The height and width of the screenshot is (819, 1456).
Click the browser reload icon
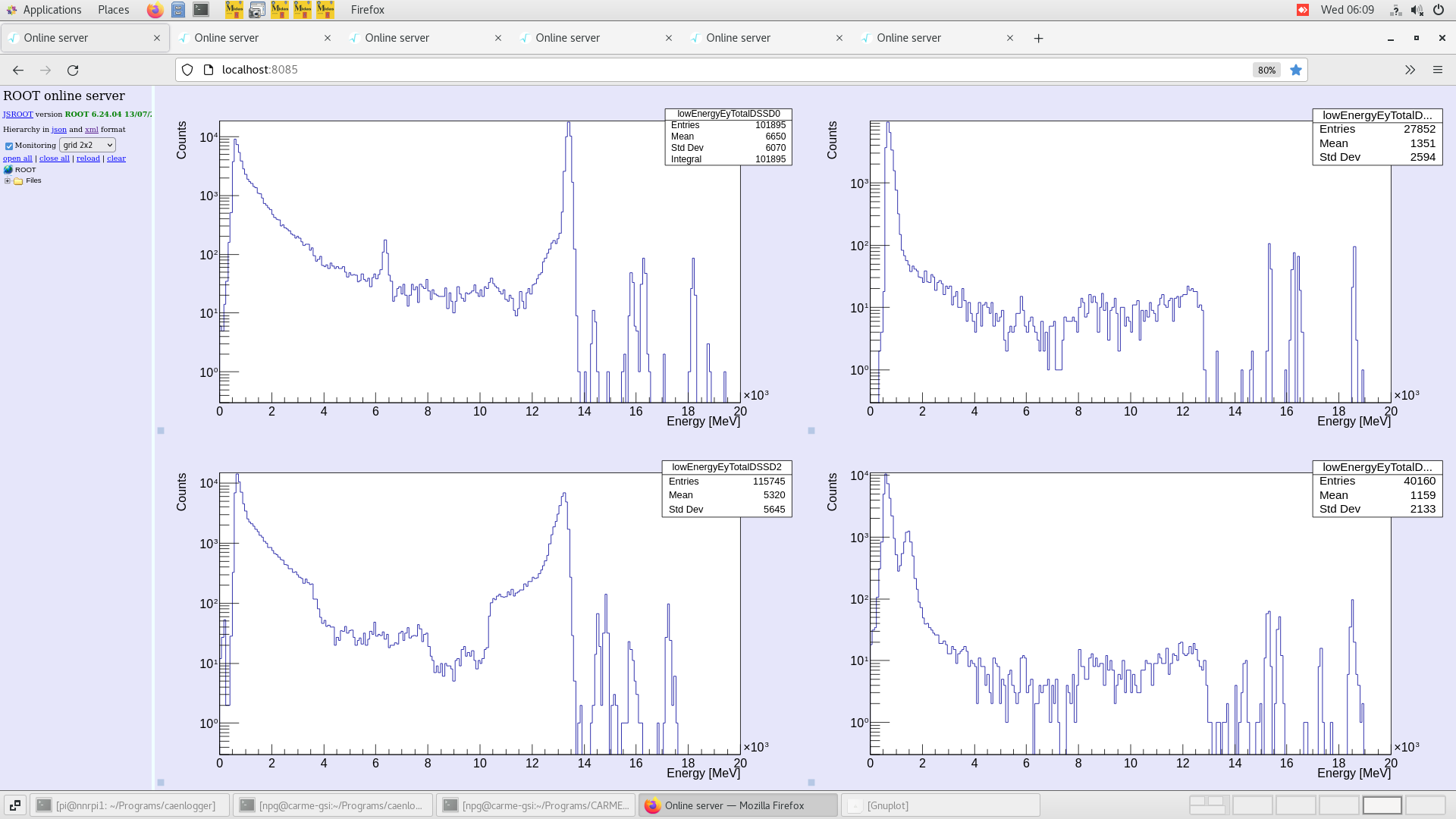coord(73,70)
